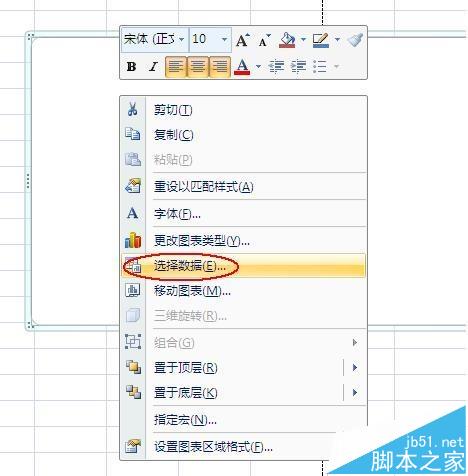Open font color dropdown arrow

tap(258, 66)
